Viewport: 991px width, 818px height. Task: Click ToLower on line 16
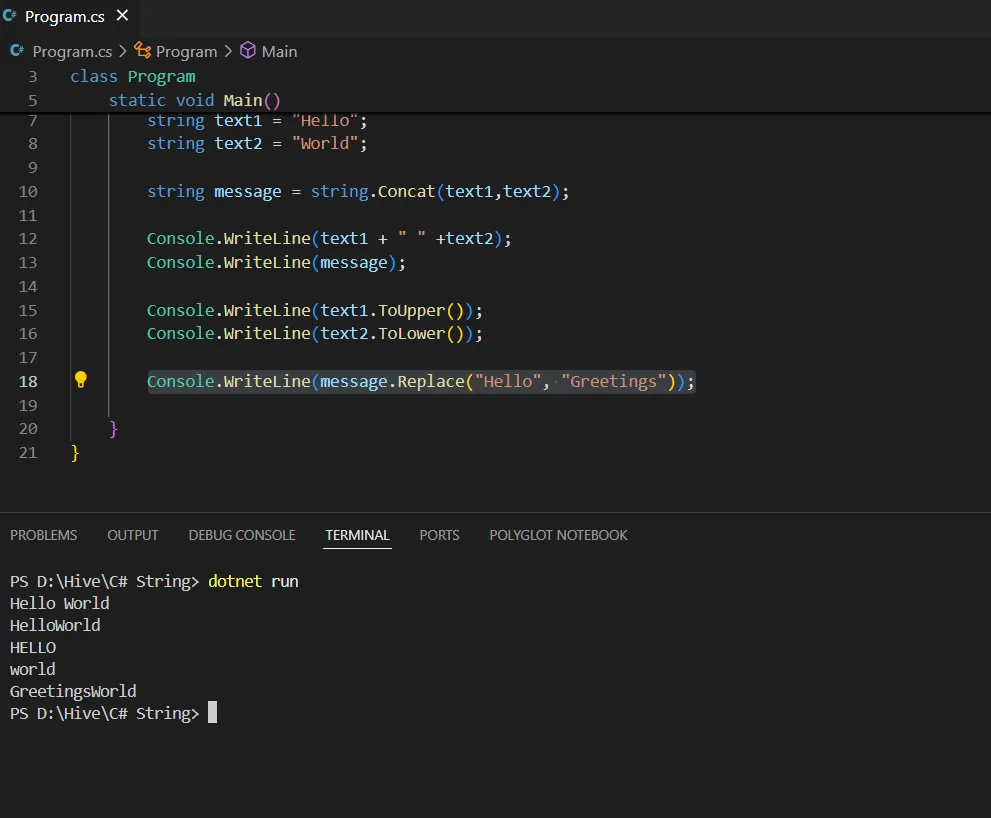[411, 334]
